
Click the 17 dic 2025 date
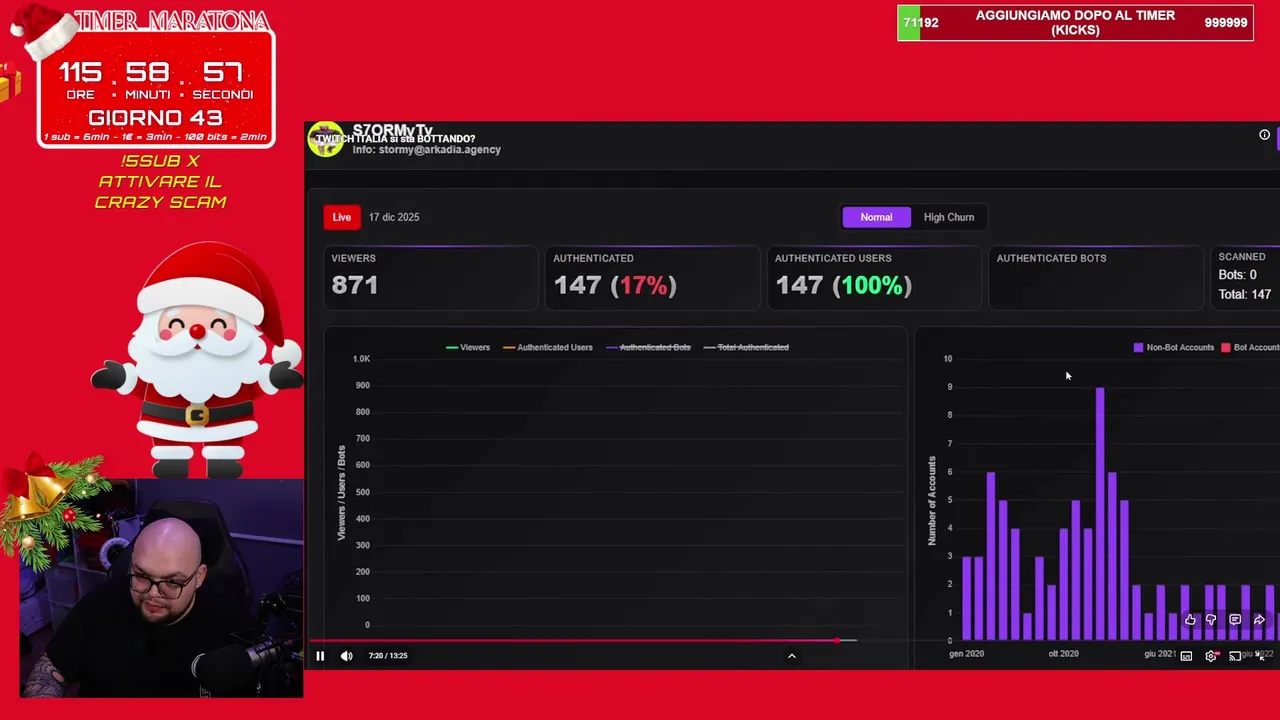point(394,217)
